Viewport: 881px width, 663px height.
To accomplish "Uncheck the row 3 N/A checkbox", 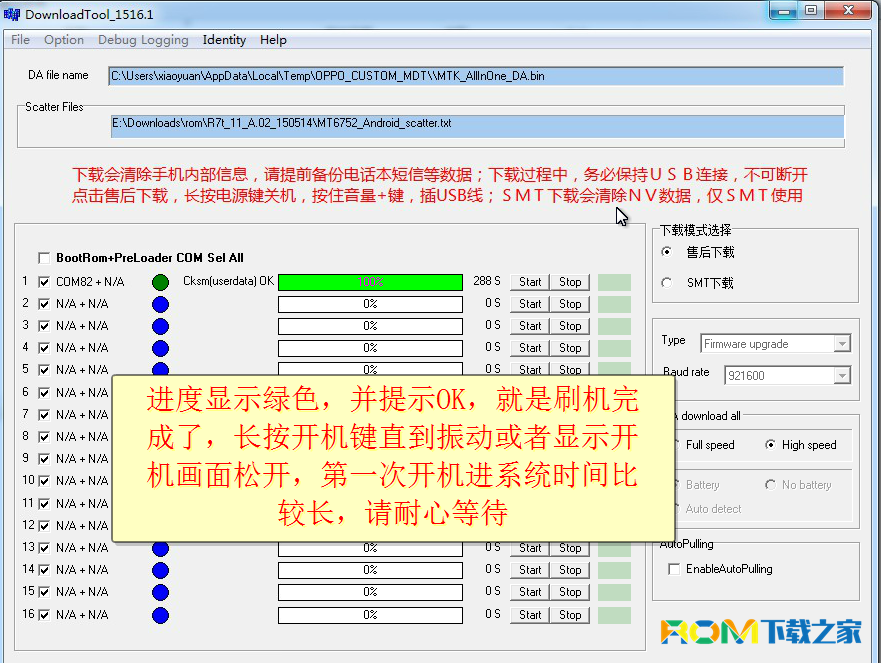I will click(x=44, y=326).
